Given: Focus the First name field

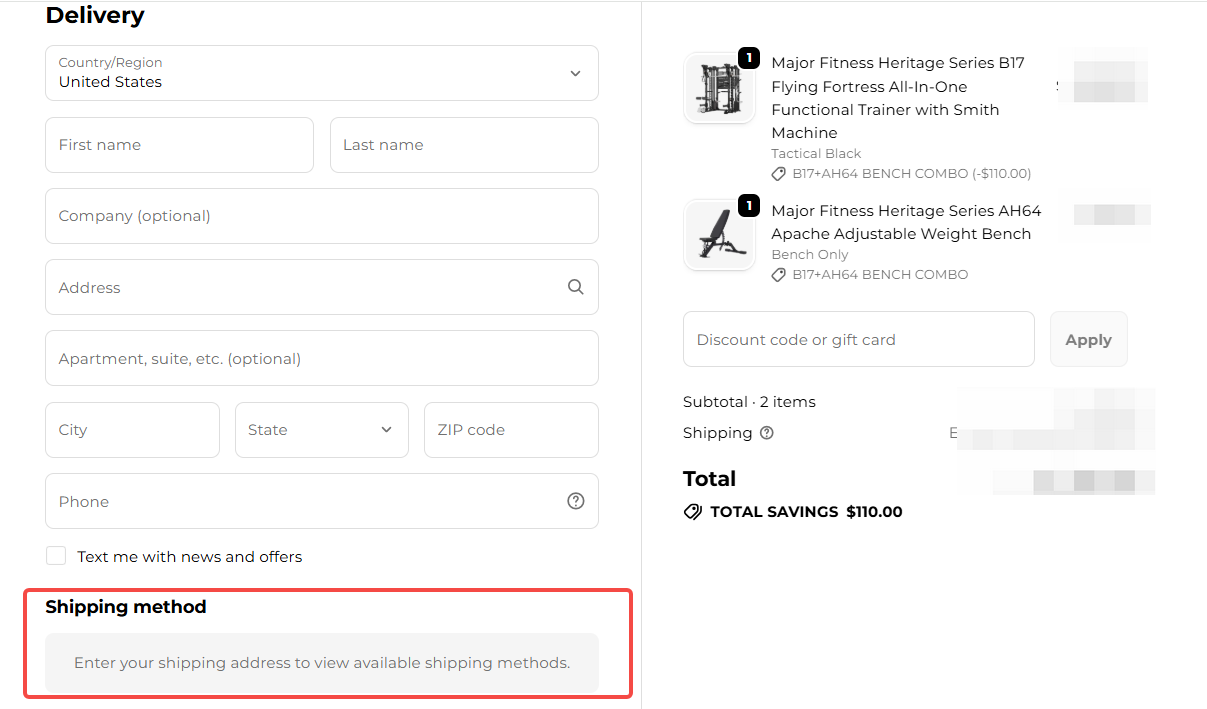Looking at the screenshot, I should click(179, 145).
